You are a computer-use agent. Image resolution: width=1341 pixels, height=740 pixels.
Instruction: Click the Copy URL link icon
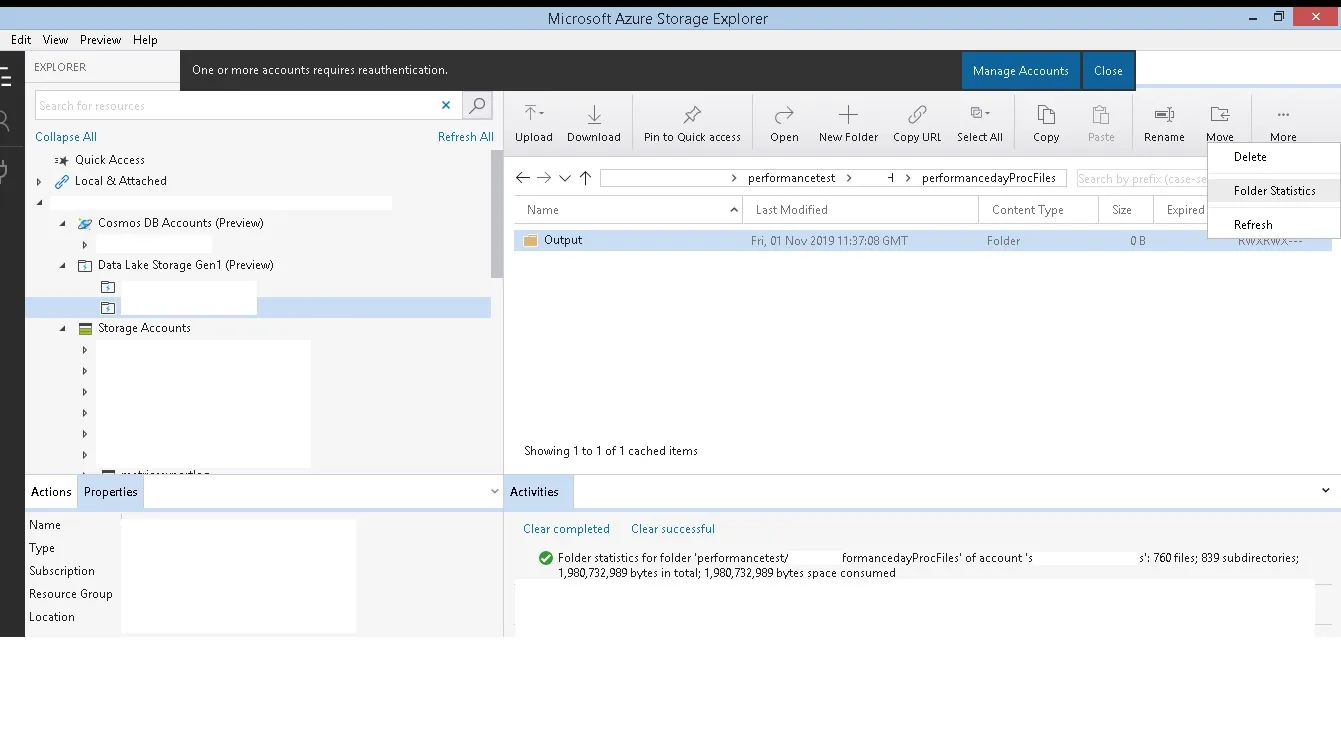[x=917, y=114]
